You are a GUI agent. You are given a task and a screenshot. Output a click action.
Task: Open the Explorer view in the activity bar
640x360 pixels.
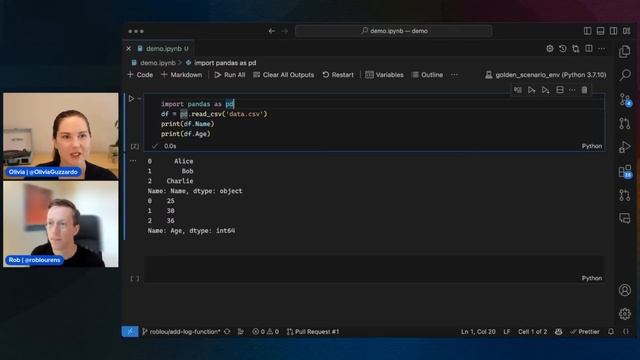pos(624,51)
